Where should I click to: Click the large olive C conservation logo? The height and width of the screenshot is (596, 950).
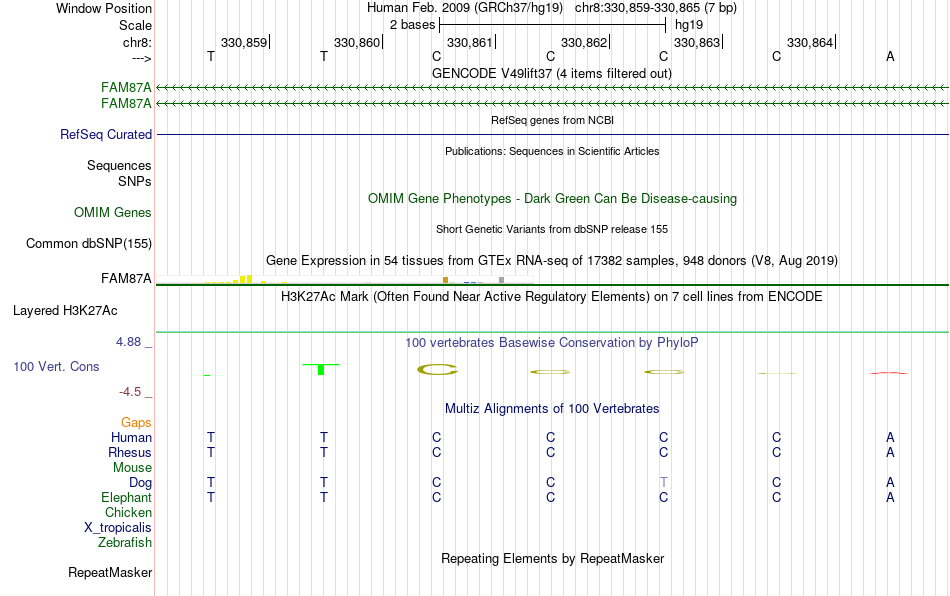click(x=437, y=369)
